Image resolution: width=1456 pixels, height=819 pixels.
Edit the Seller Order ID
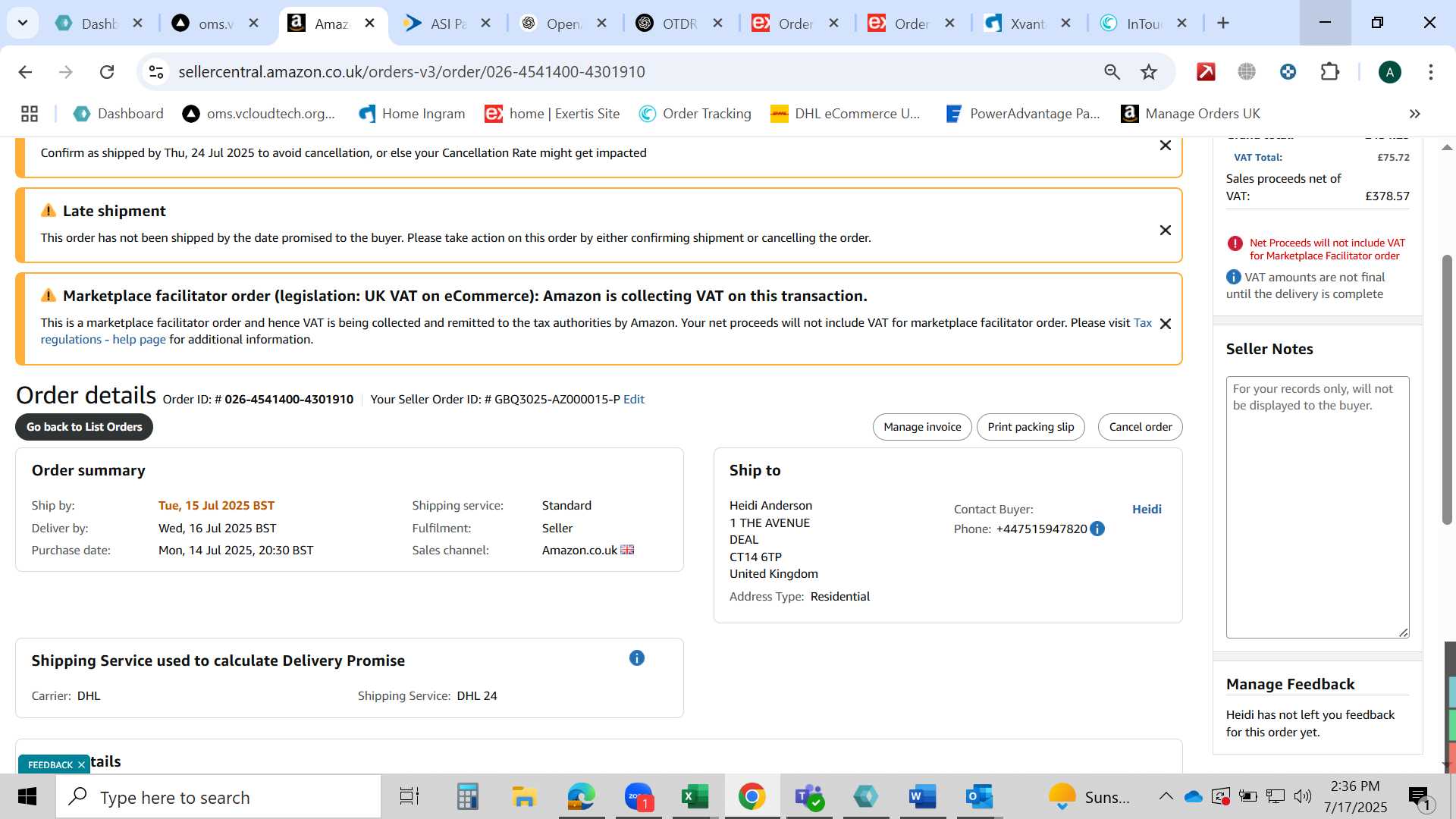point(634,400)
